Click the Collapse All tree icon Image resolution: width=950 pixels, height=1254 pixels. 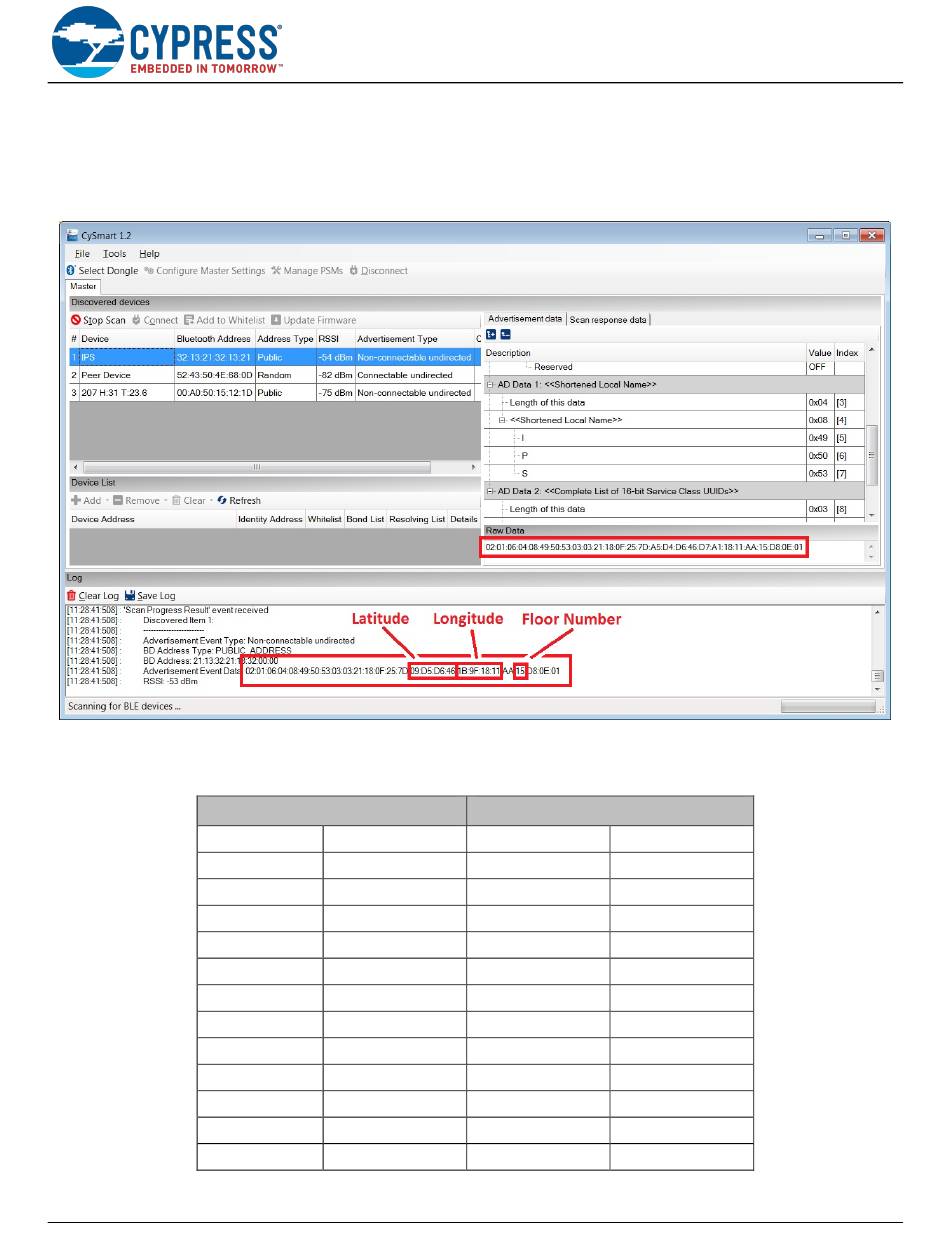506,334
